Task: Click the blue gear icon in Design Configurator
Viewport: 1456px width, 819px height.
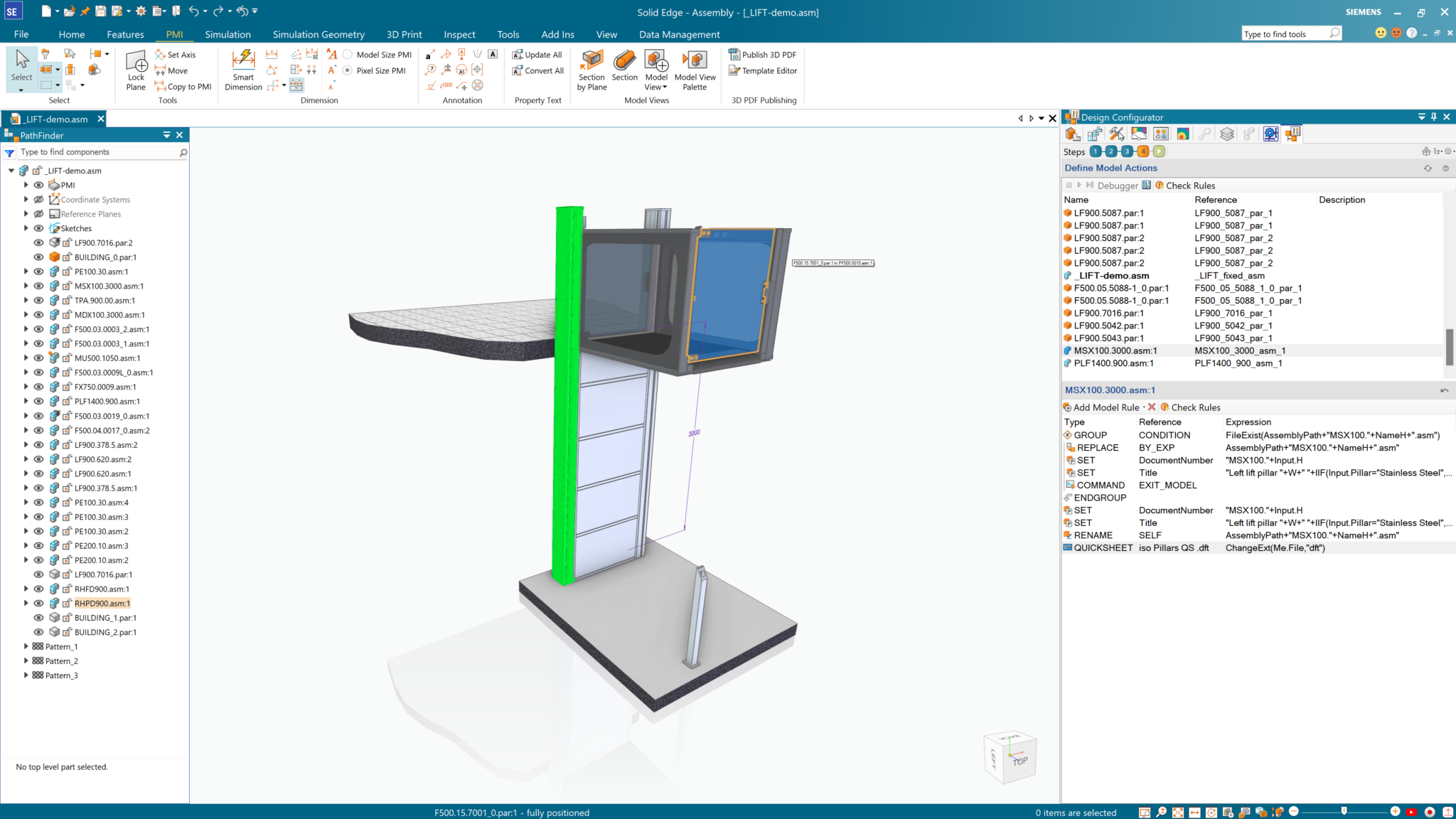Action: pos(1271,134)
